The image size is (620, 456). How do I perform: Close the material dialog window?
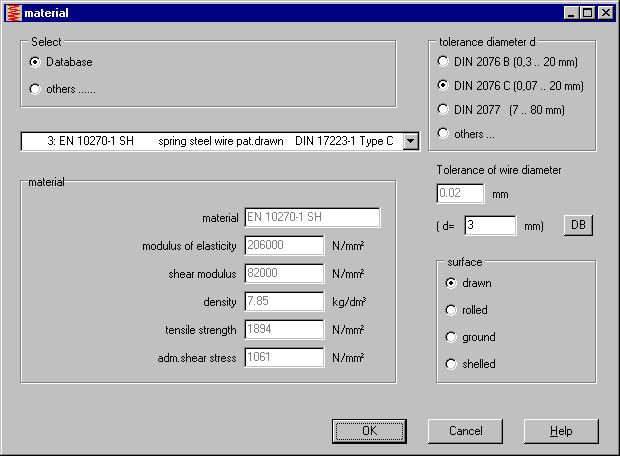(x=606, y=13)
